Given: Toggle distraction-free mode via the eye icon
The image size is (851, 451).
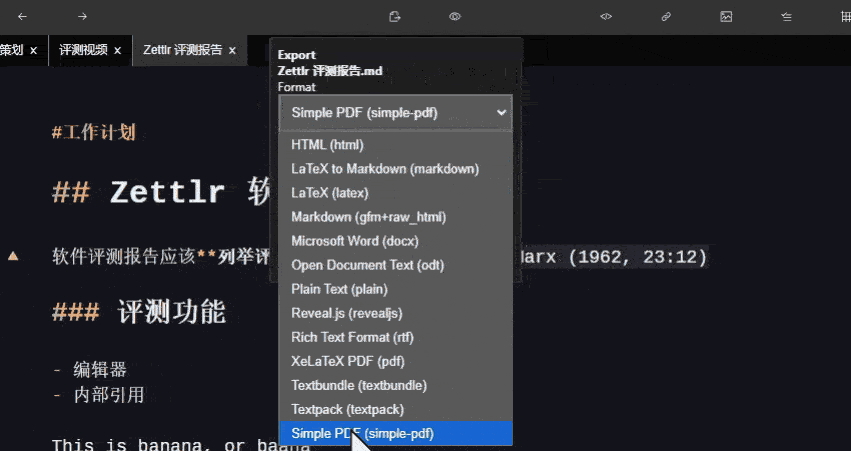Looking at the screenshot, I should coord(455,17).
